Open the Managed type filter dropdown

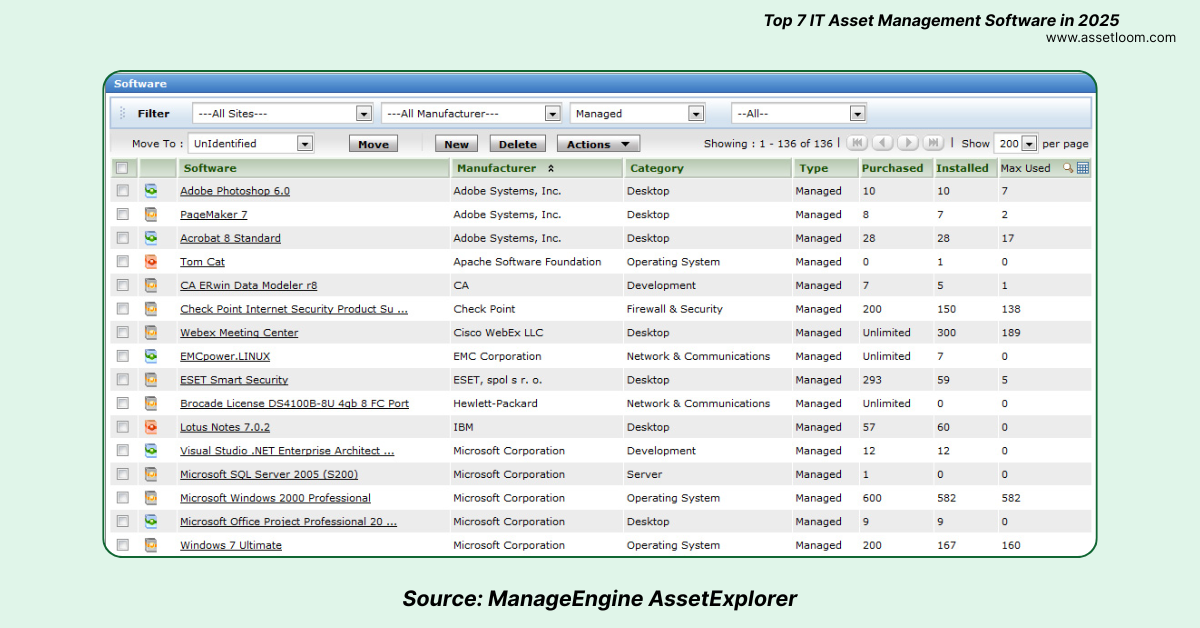coord(638,113)
